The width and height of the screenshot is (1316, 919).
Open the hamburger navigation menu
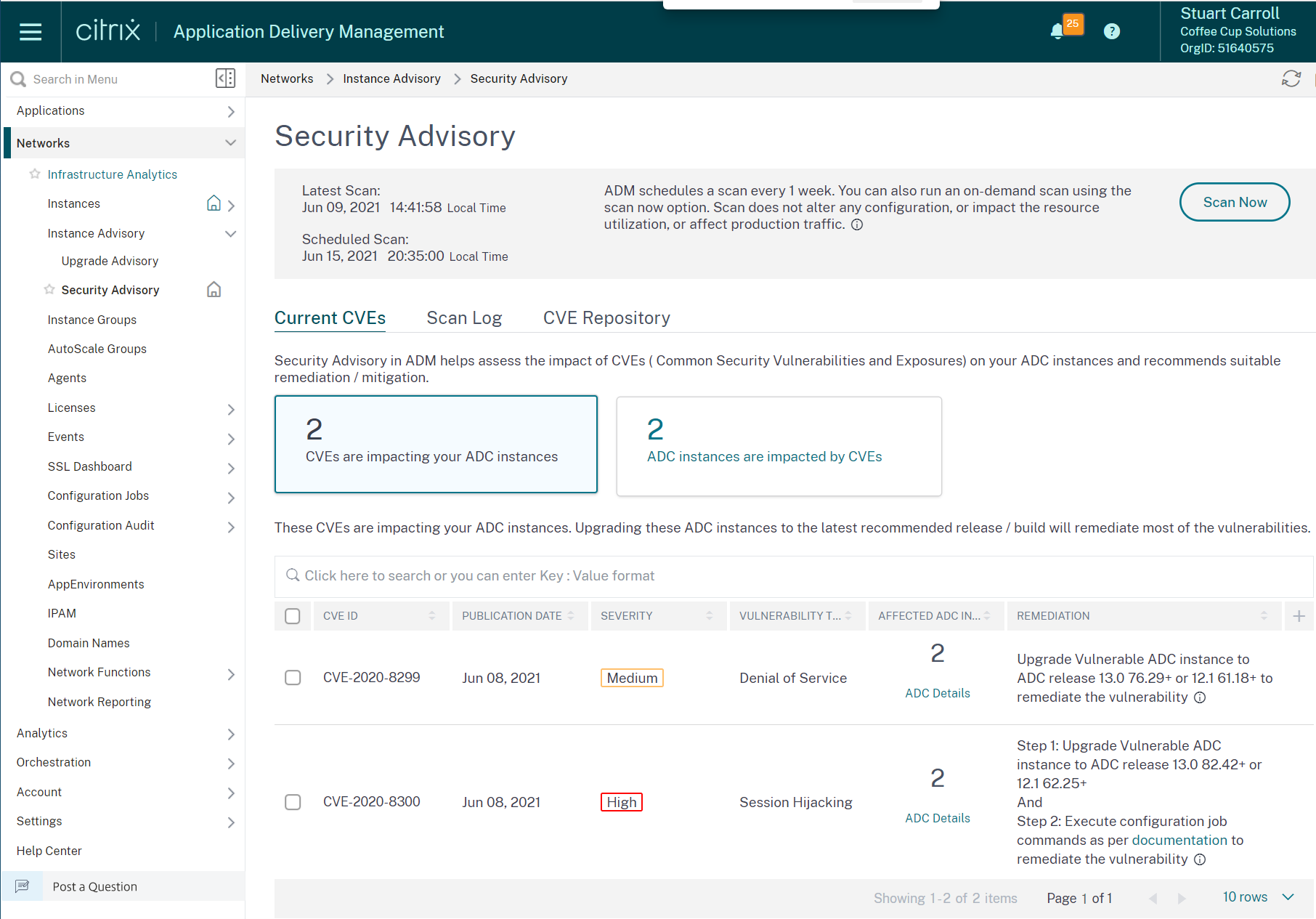(x=30, y=31)
